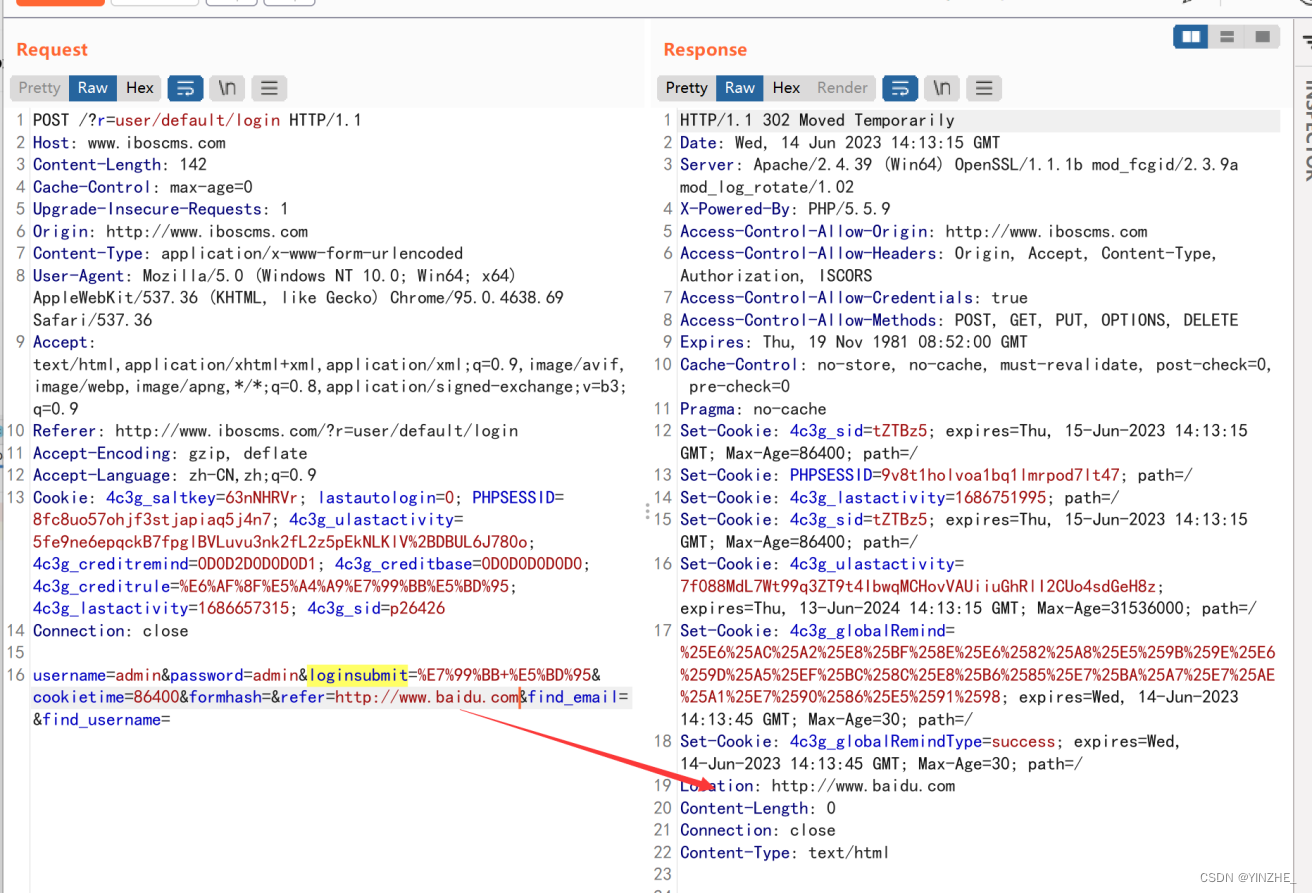The width and height of the screenshot is (1312, 893).
Task: Select the combined tabbed layout icon
Action: tap(1262, 37)
